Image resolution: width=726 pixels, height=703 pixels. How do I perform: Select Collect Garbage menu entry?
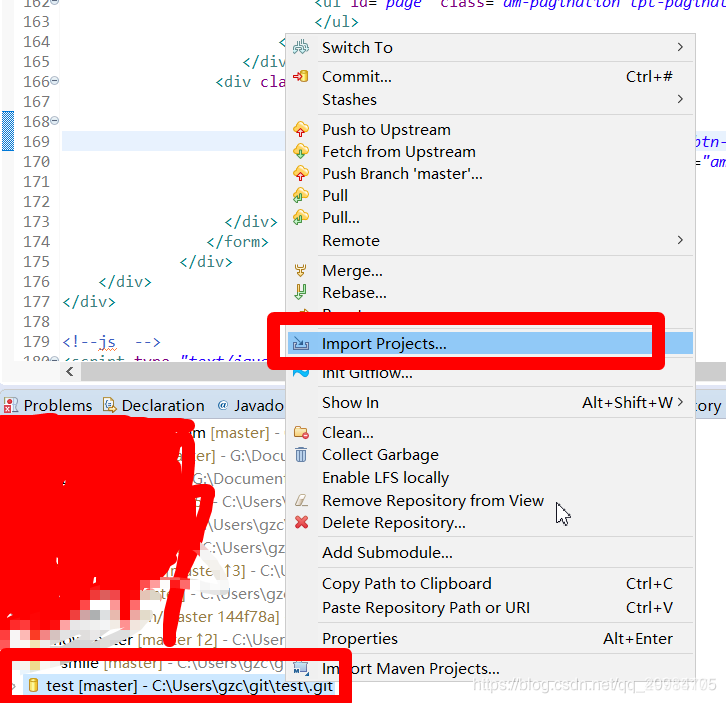pos(490,455)
